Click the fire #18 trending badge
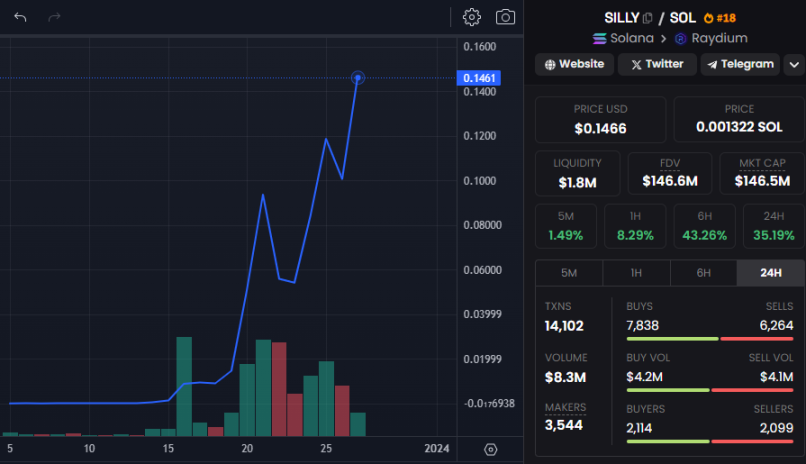The image size is (806, 464). (x=721, y=18)
